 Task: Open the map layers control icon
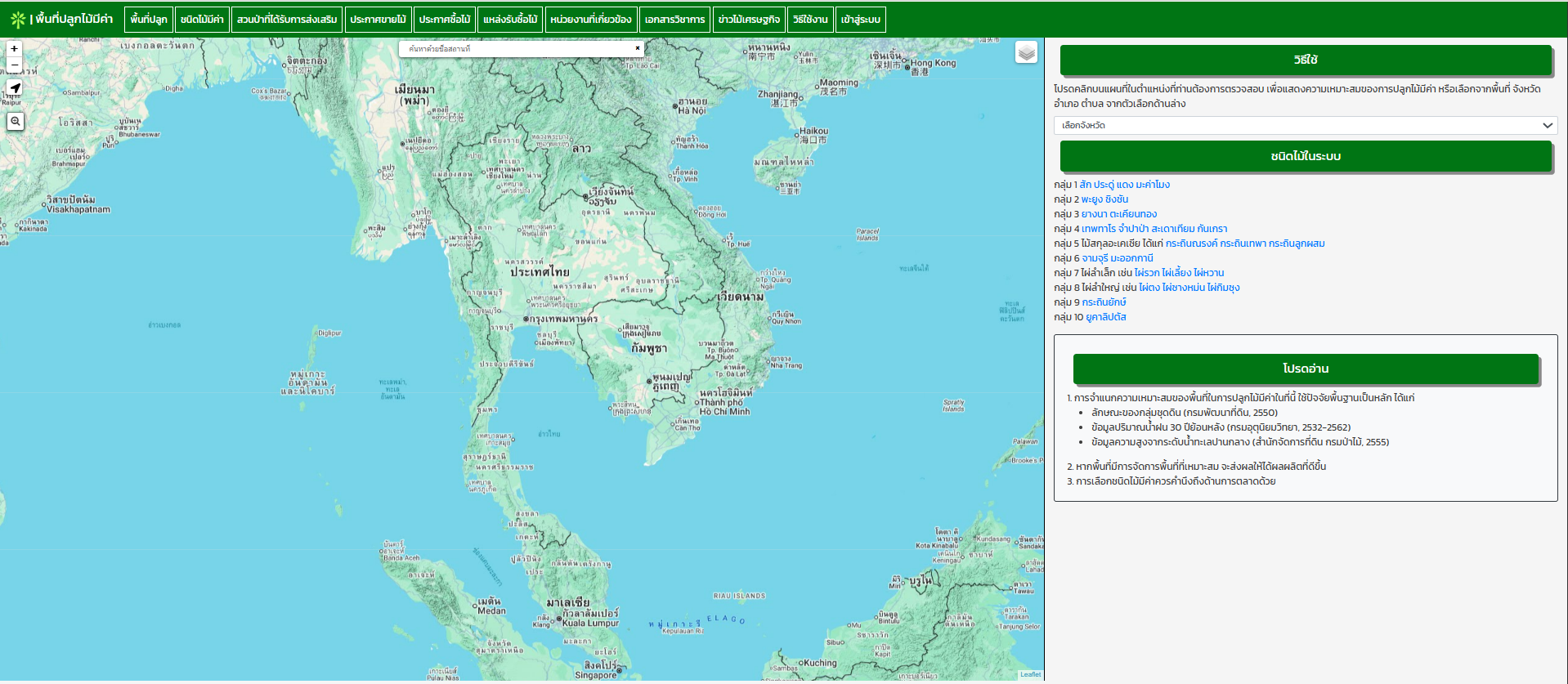(1026, 53)
